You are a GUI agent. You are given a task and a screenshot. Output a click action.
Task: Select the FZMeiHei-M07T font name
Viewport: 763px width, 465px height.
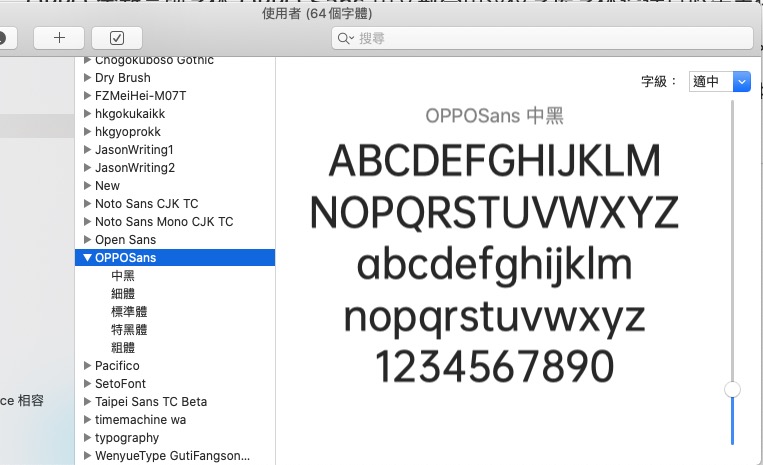click(141, 96)
